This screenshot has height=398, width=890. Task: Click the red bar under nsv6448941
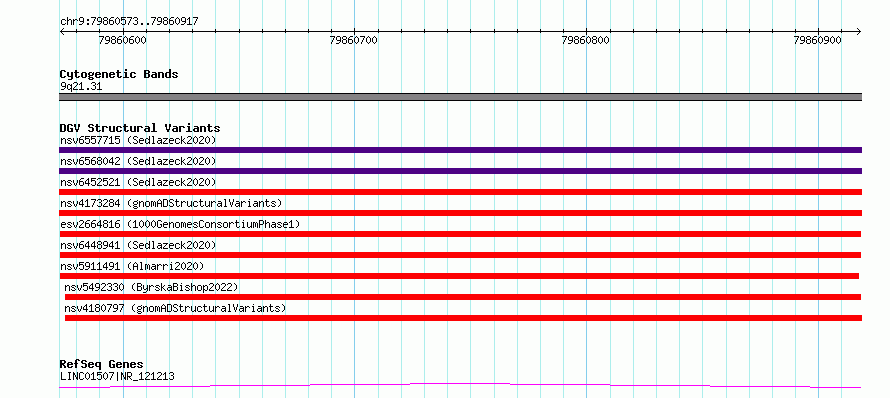point(460,255)
